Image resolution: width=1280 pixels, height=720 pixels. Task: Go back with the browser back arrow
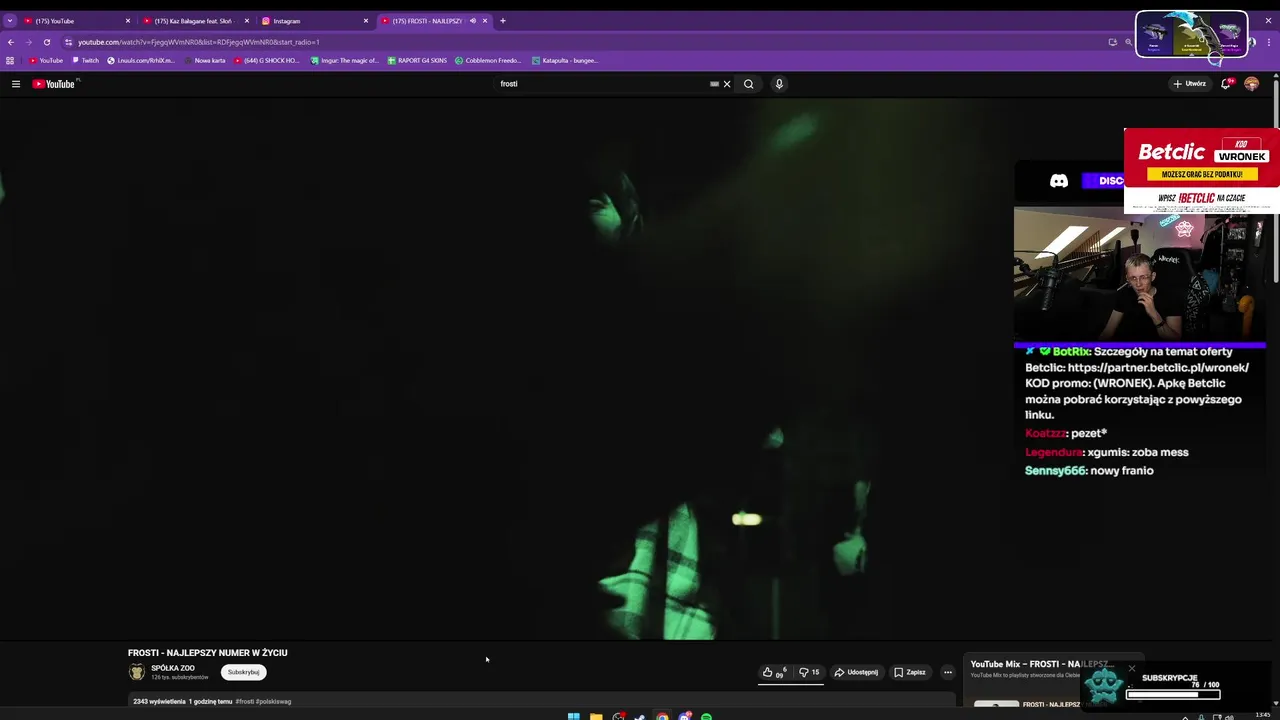coord(11,42)
